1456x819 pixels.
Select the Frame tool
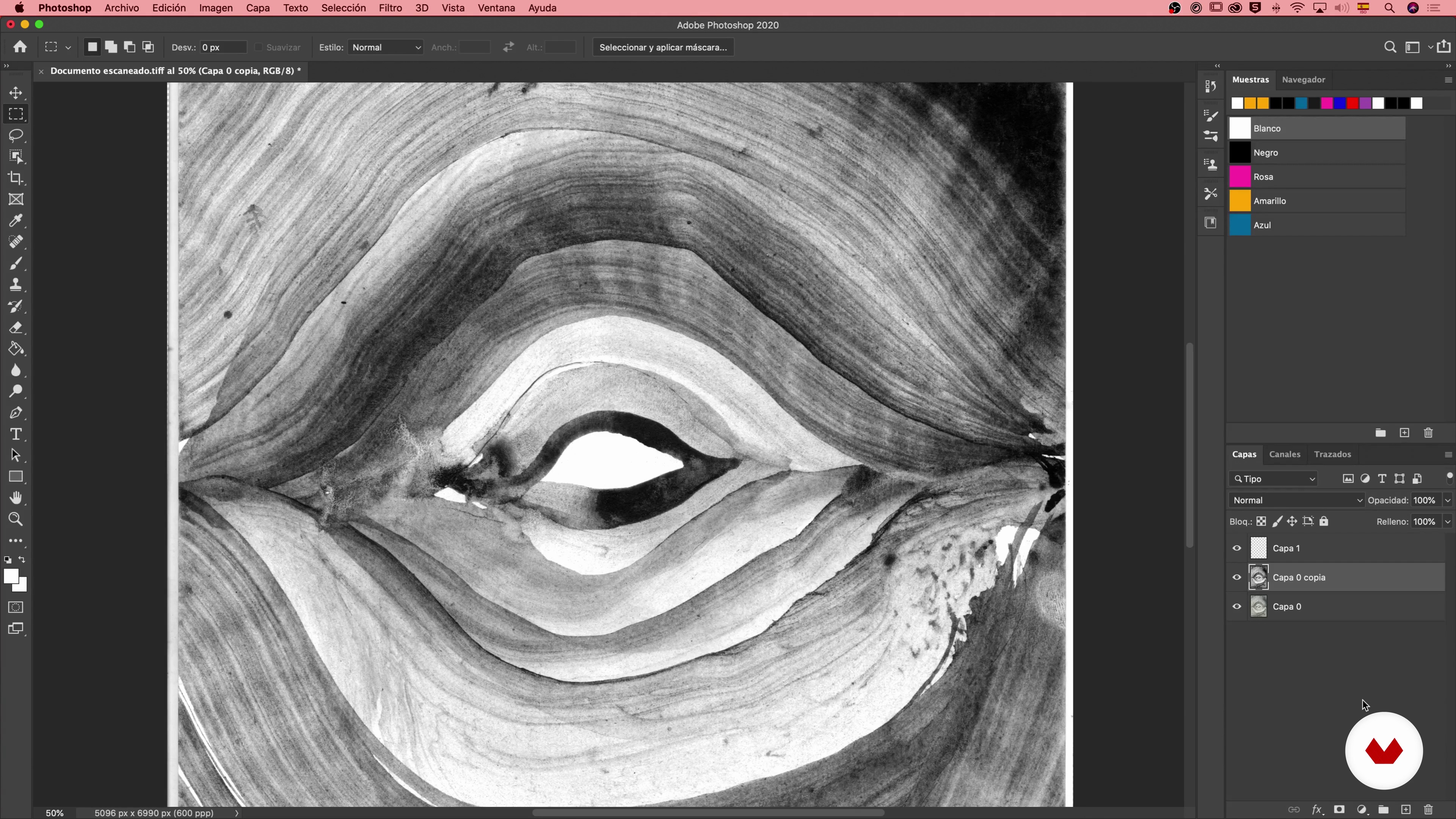pyautogui.click(x=16, y=199)
